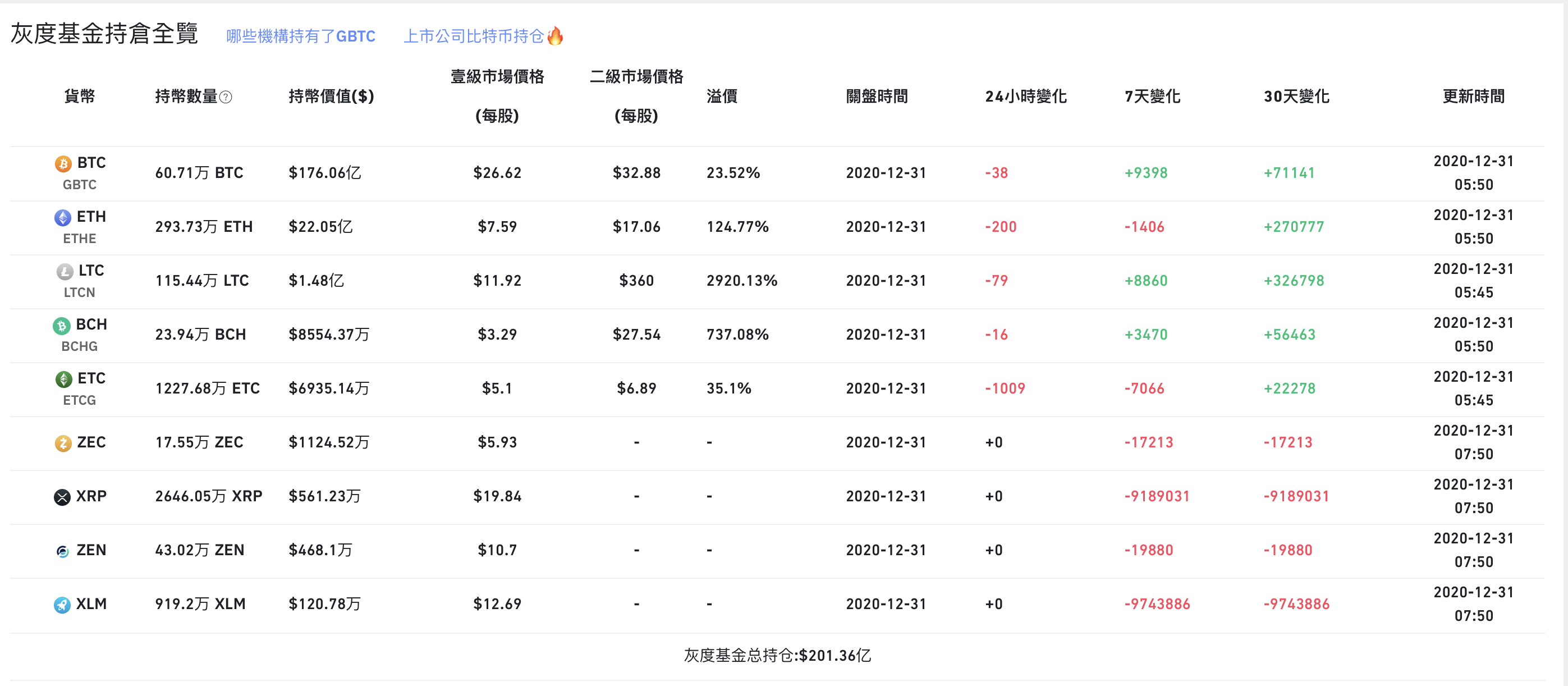The height and width of the screenshot is (686, 1568).
Task: Click the fire icon after 上市公司比特币持仓
Action: (555, 36)
